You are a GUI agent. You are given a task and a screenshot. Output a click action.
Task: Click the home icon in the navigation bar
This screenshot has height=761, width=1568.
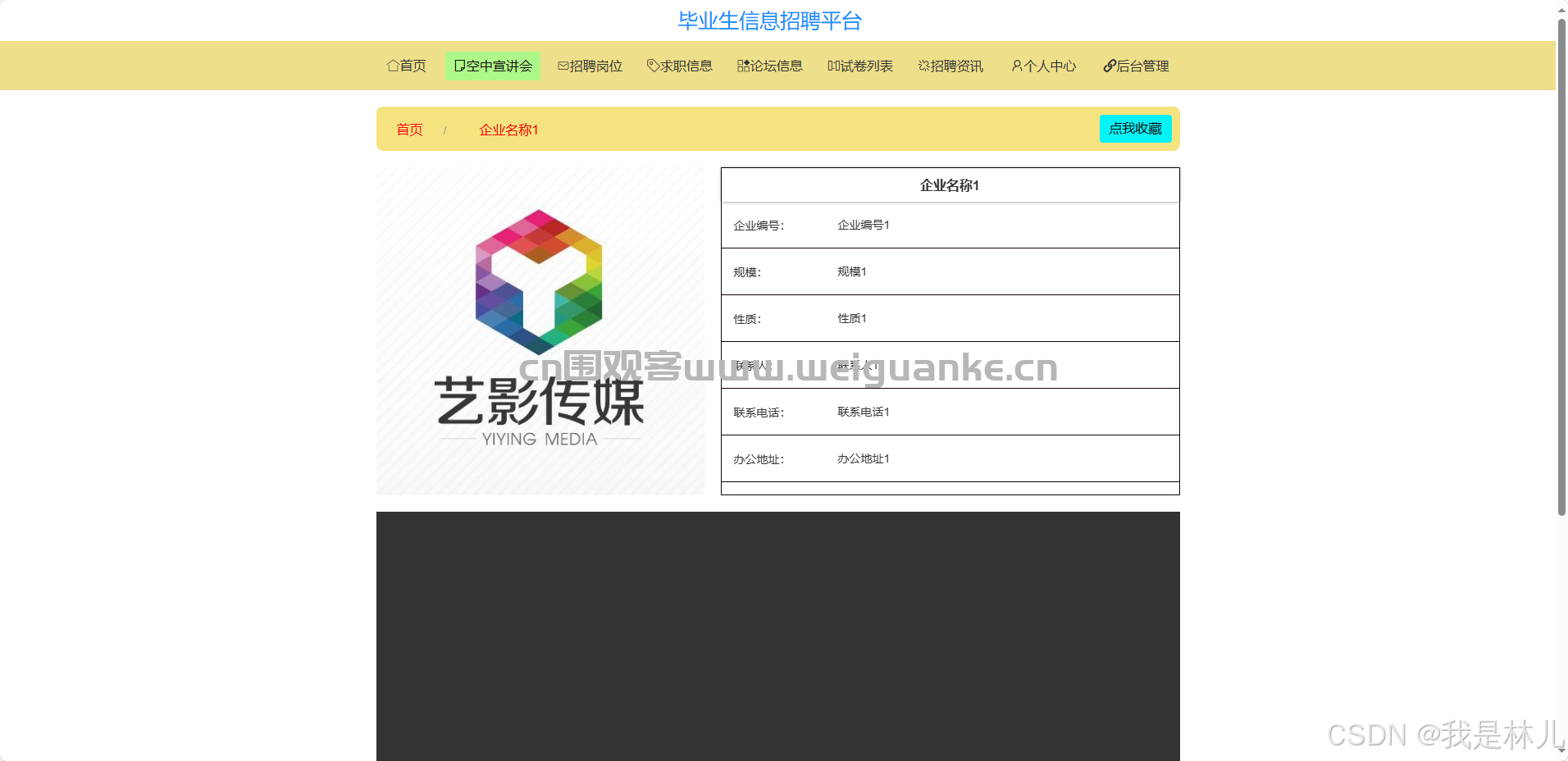[393, 66]
